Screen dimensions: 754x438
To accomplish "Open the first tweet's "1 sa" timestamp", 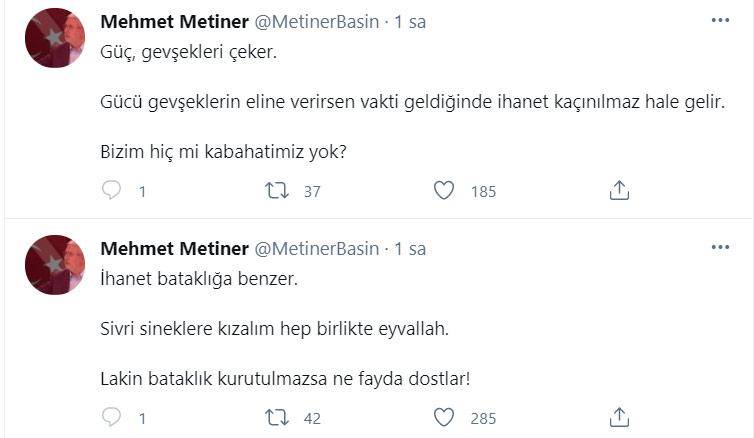I will click(411, 22).
